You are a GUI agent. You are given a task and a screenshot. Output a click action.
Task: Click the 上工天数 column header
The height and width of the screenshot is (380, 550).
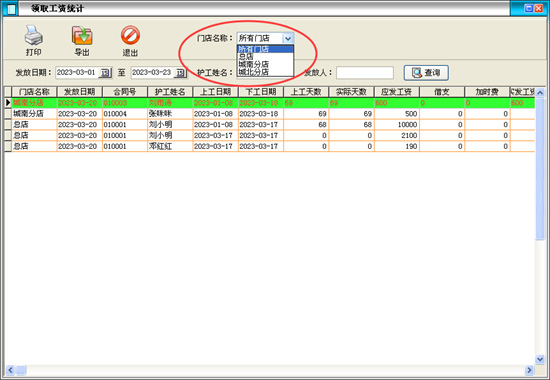(x=306, y=92)
